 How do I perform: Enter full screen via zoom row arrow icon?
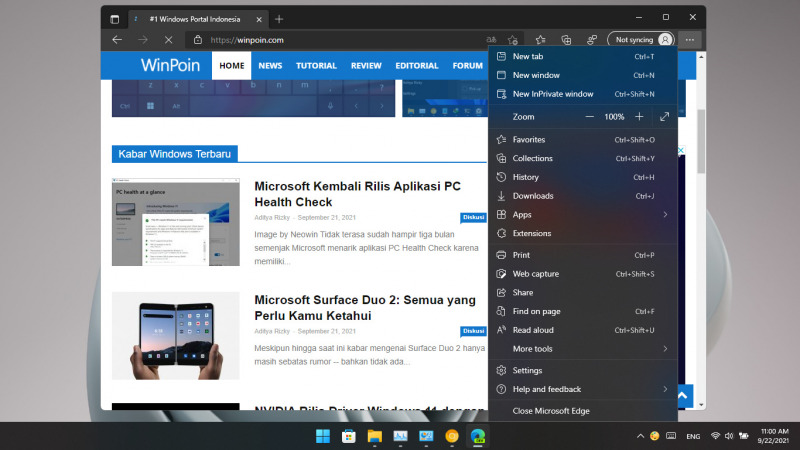[x=664, y=117]
